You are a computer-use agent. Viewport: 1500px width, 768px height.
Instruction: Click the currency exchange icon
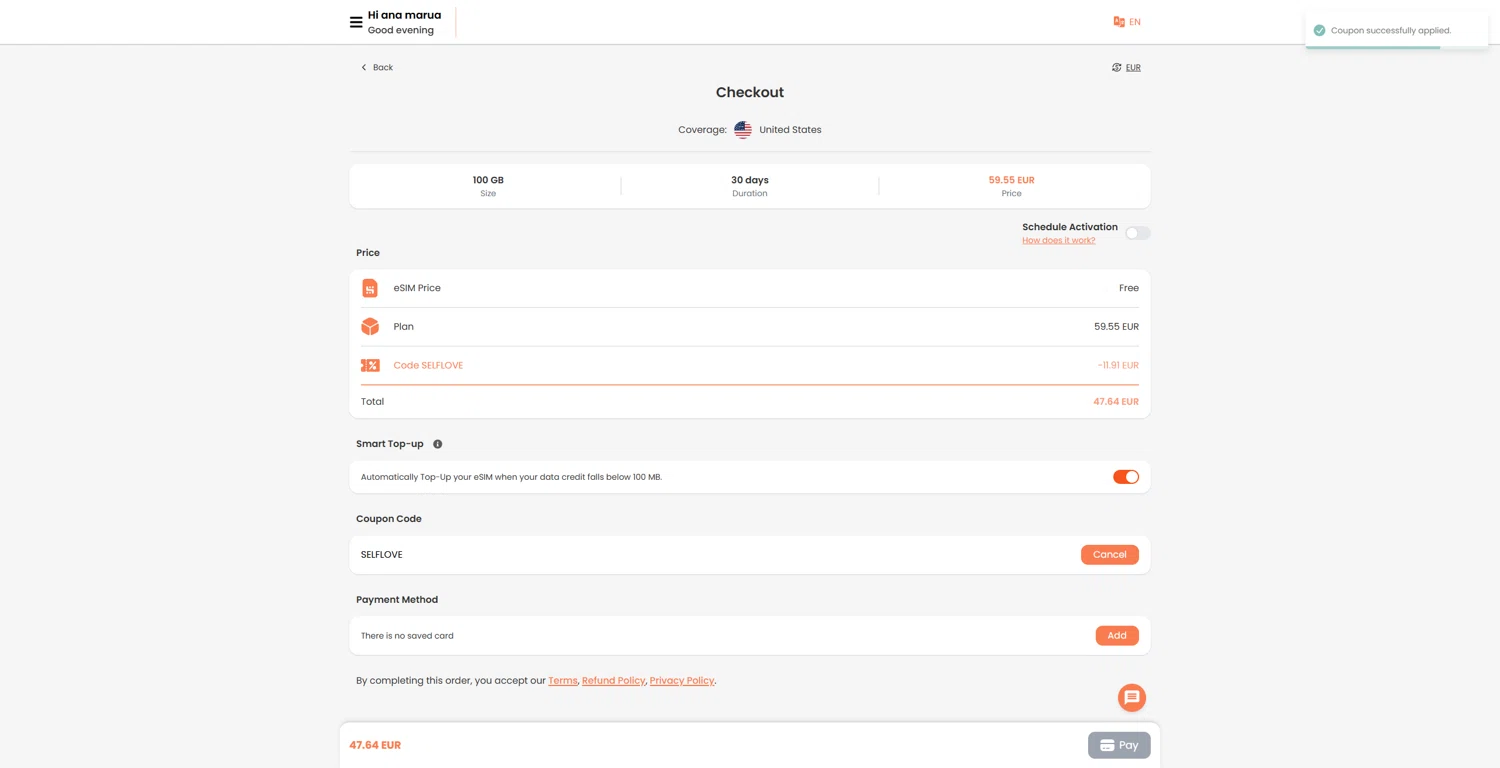pyautogui.click(x=1116, y=67)
